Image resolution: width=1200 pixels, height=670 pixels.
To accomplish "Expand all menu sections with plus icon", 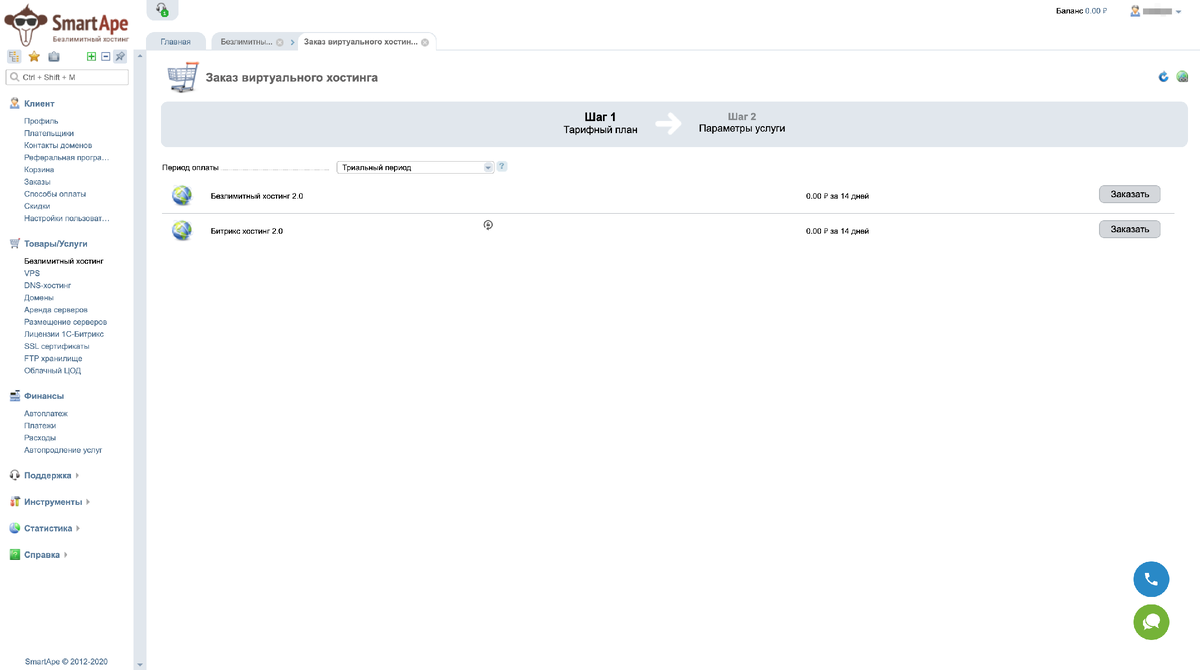I will click(92, 57).
